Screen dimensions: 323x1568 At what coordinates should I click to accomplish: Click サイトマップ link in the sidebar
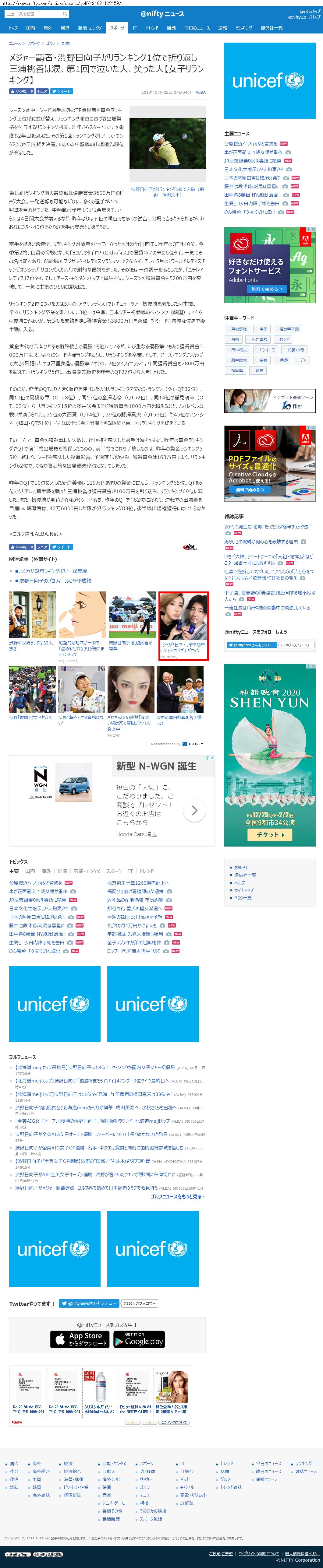tap(244, 890)
